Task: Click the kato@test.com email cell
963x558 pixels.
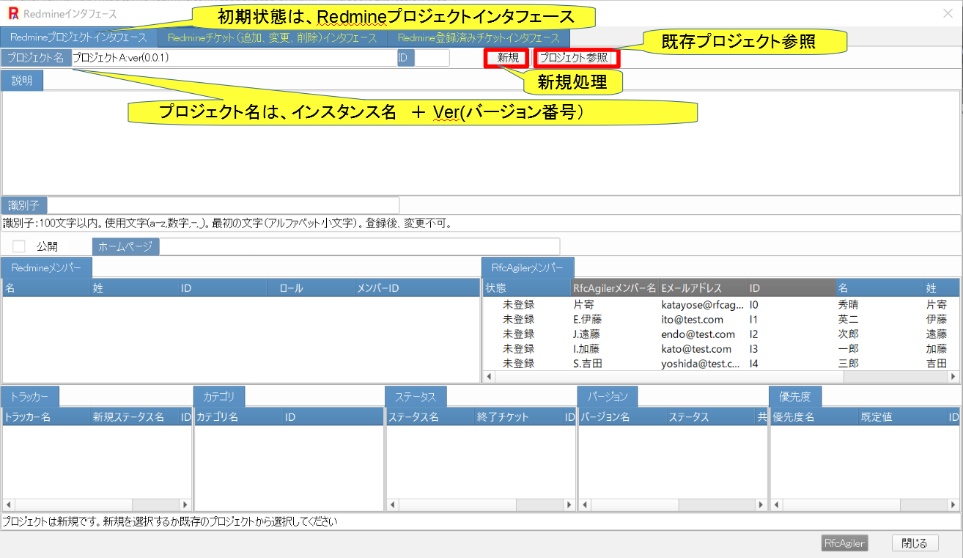Action: (696, 349)
